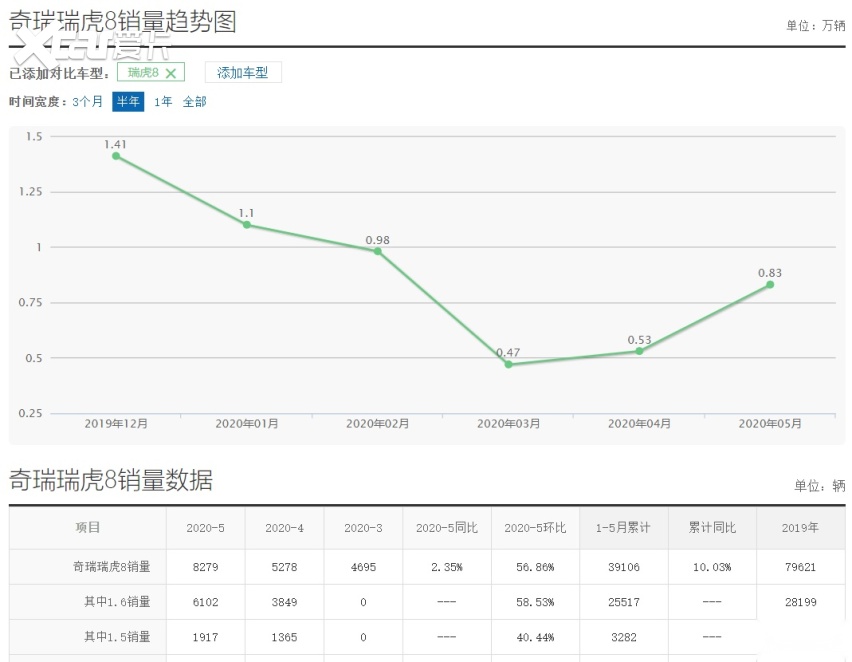The image size is (852, 662).
Task: Select the 0.98 data point for 2020年02月
Action: [378, 251]
